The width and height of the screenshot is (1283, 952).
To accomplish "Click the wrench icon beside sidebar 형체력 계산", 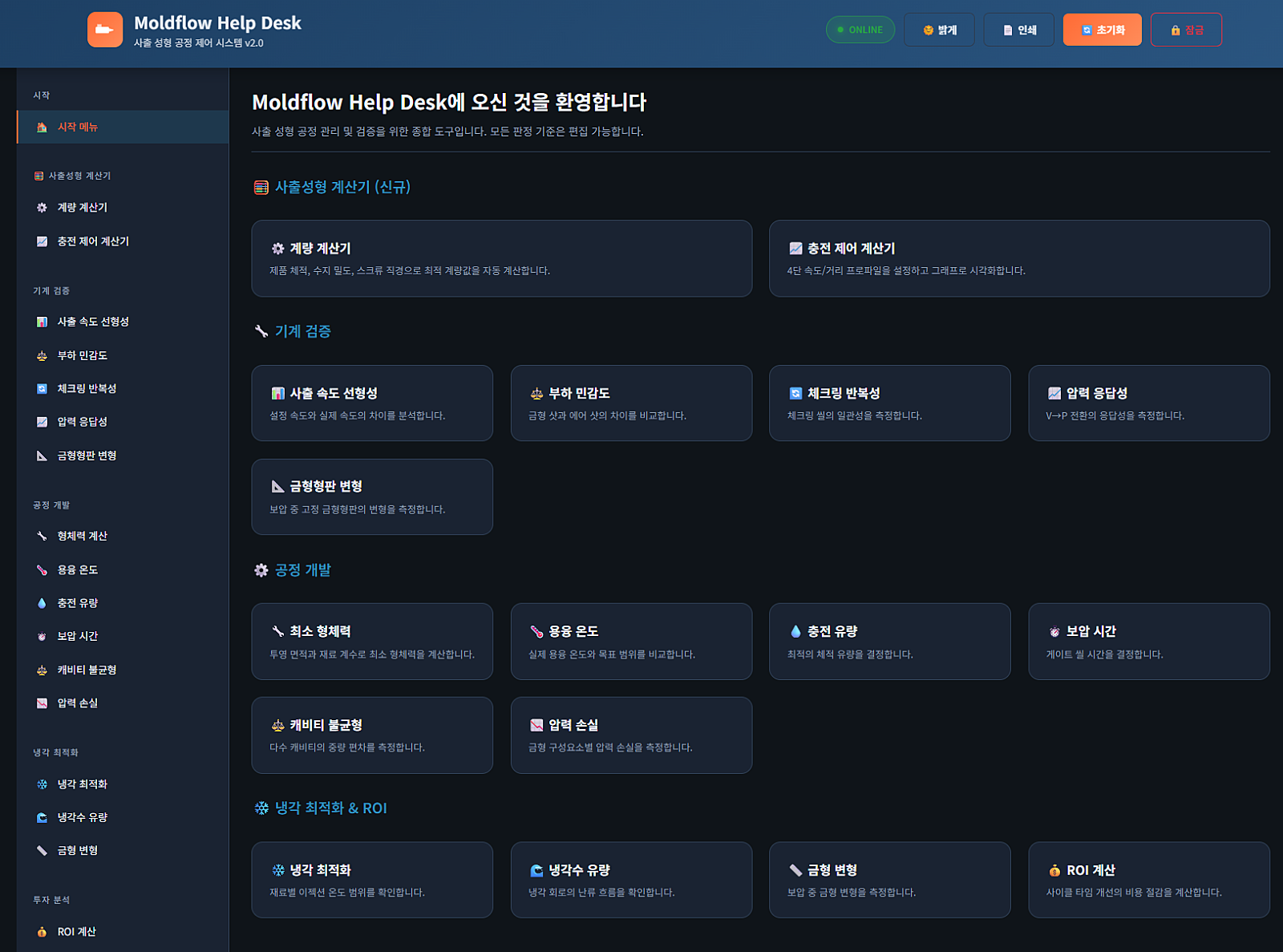I will (x=42, y=536).
